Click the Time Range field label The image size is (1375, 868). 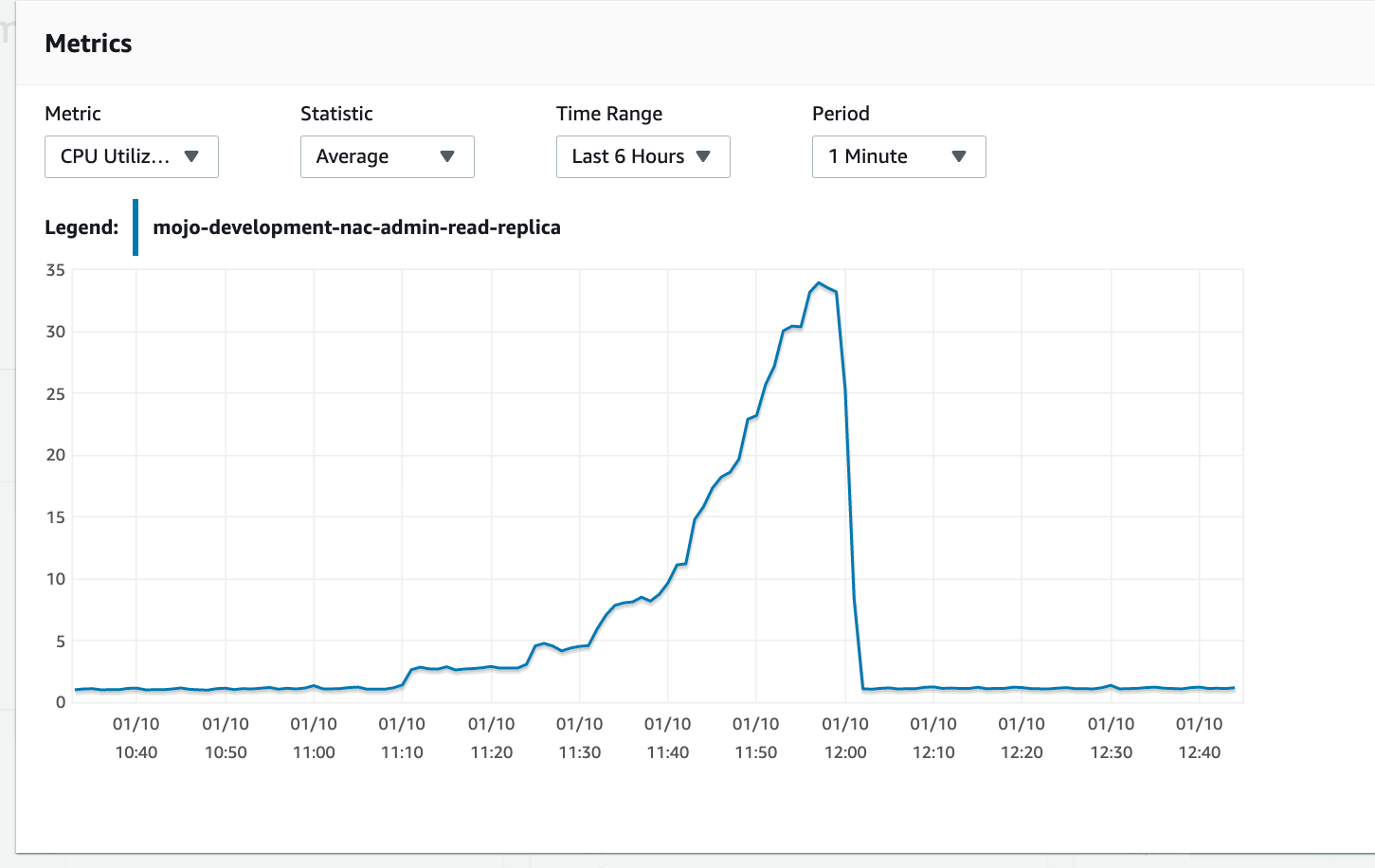[x=609, y=114]
